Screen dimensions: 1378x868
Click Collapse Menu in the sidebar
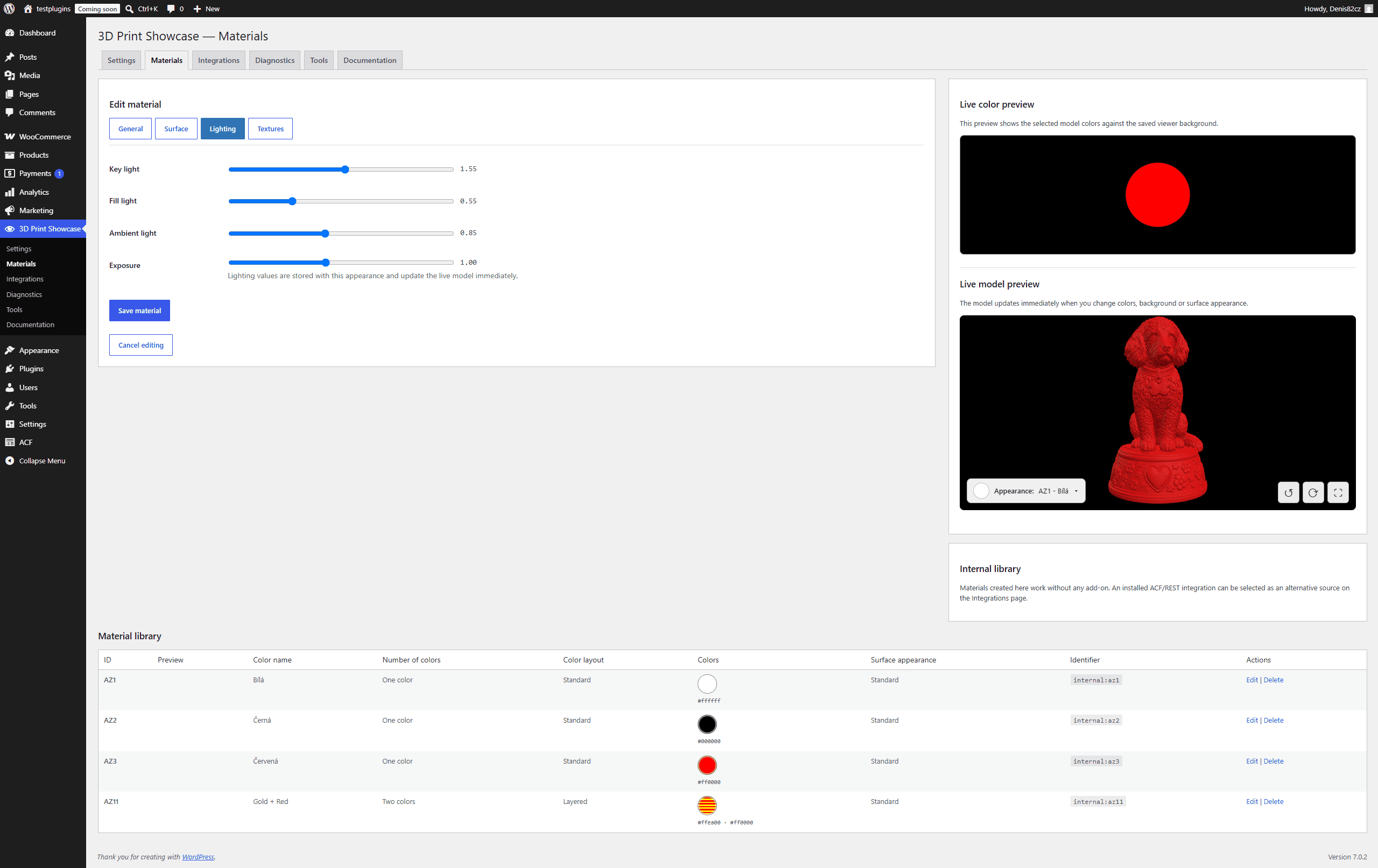(43, 461)
